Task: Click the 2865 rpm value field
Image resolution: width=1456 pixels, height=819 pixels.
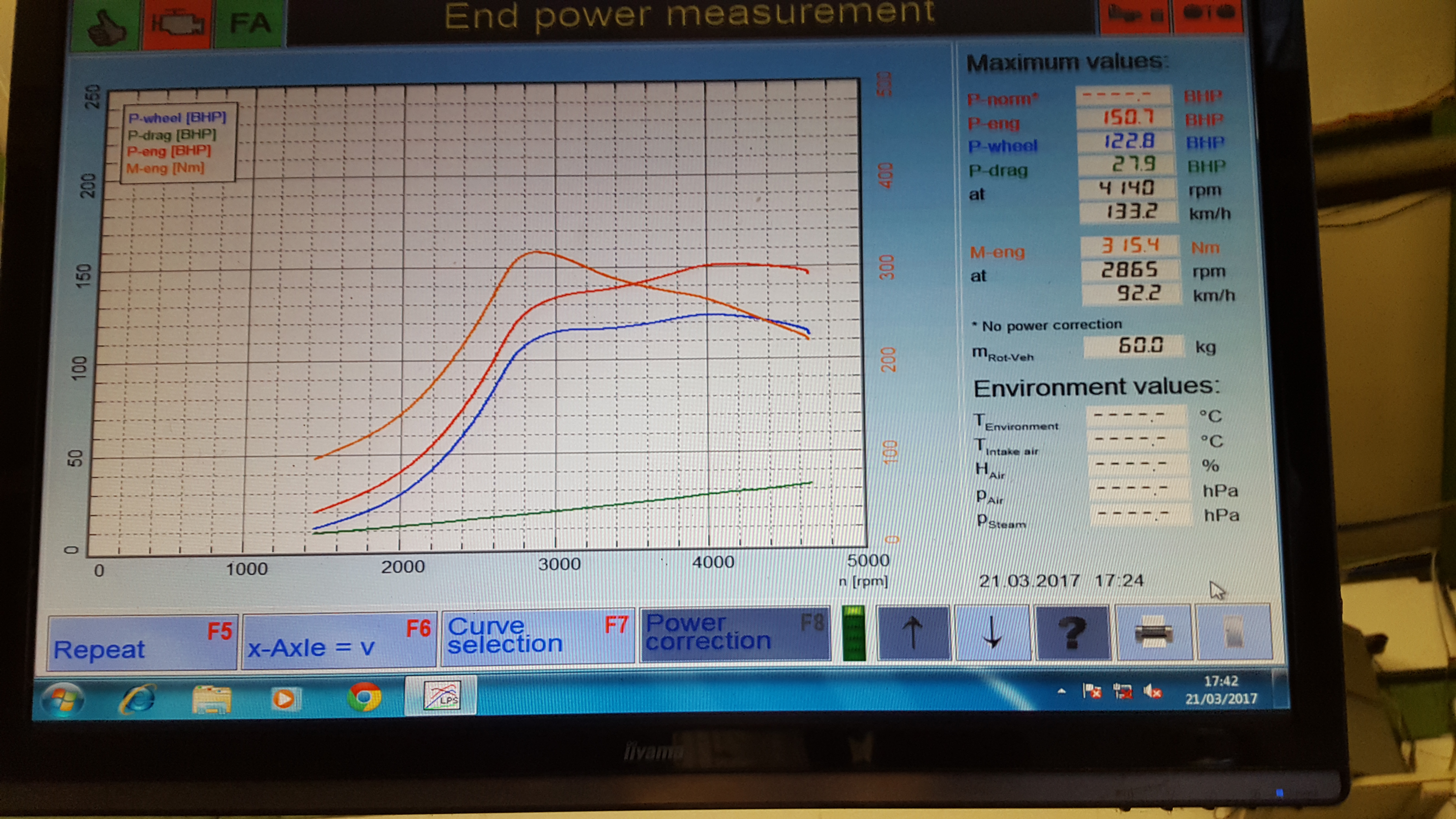Action: click(1131, 271)
